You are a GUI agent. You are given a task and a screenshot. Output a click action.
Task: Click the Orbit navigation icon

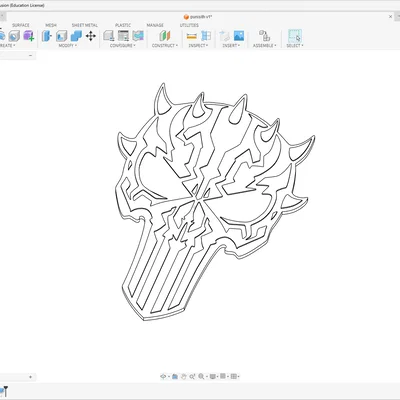pyautogui.click(x=163, y=376)
